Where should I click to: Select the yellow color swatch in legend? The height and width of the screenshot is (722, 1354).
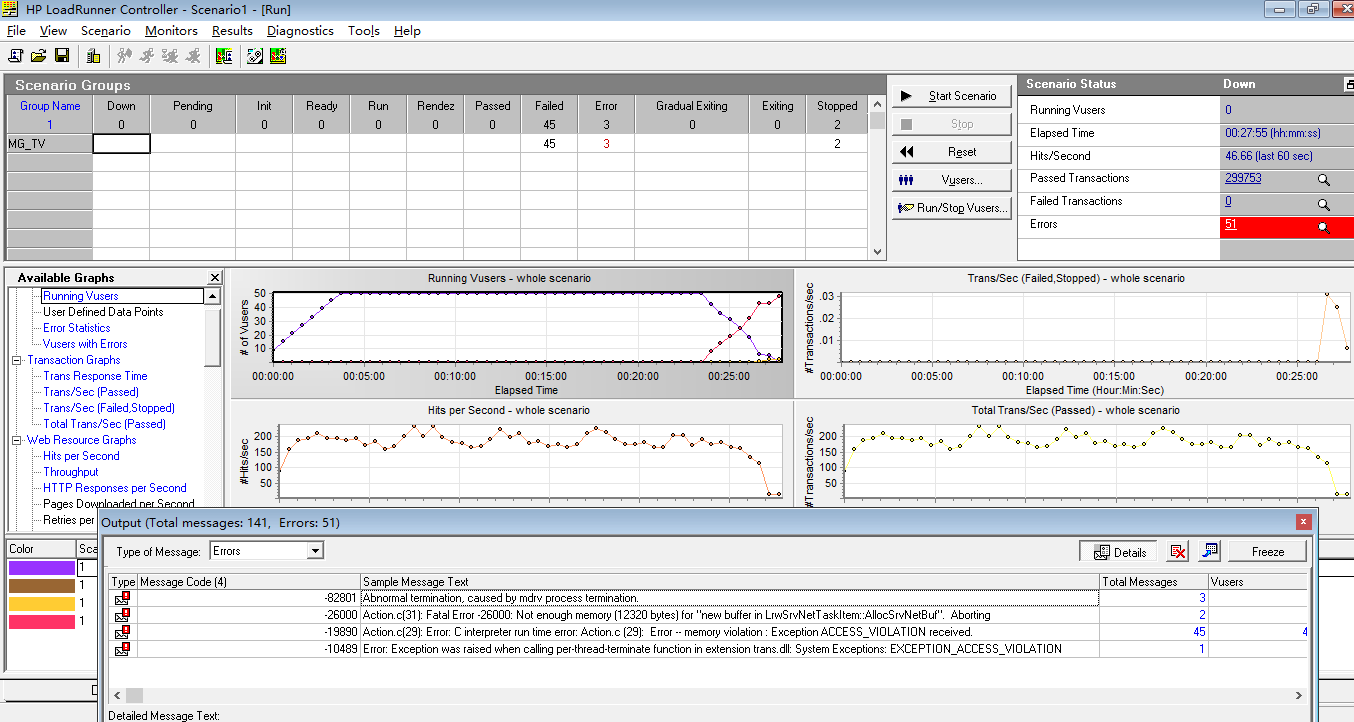point(41,604)
